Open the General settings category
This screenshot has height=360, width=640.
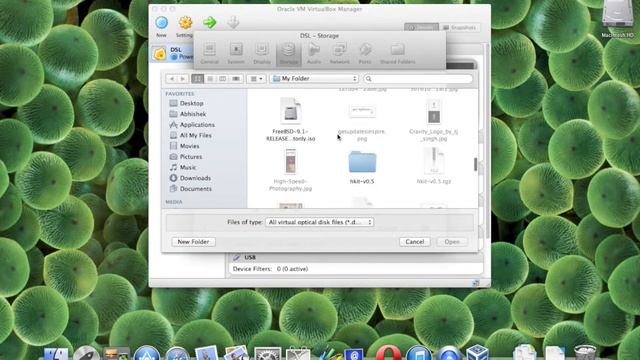pos(209,53)
